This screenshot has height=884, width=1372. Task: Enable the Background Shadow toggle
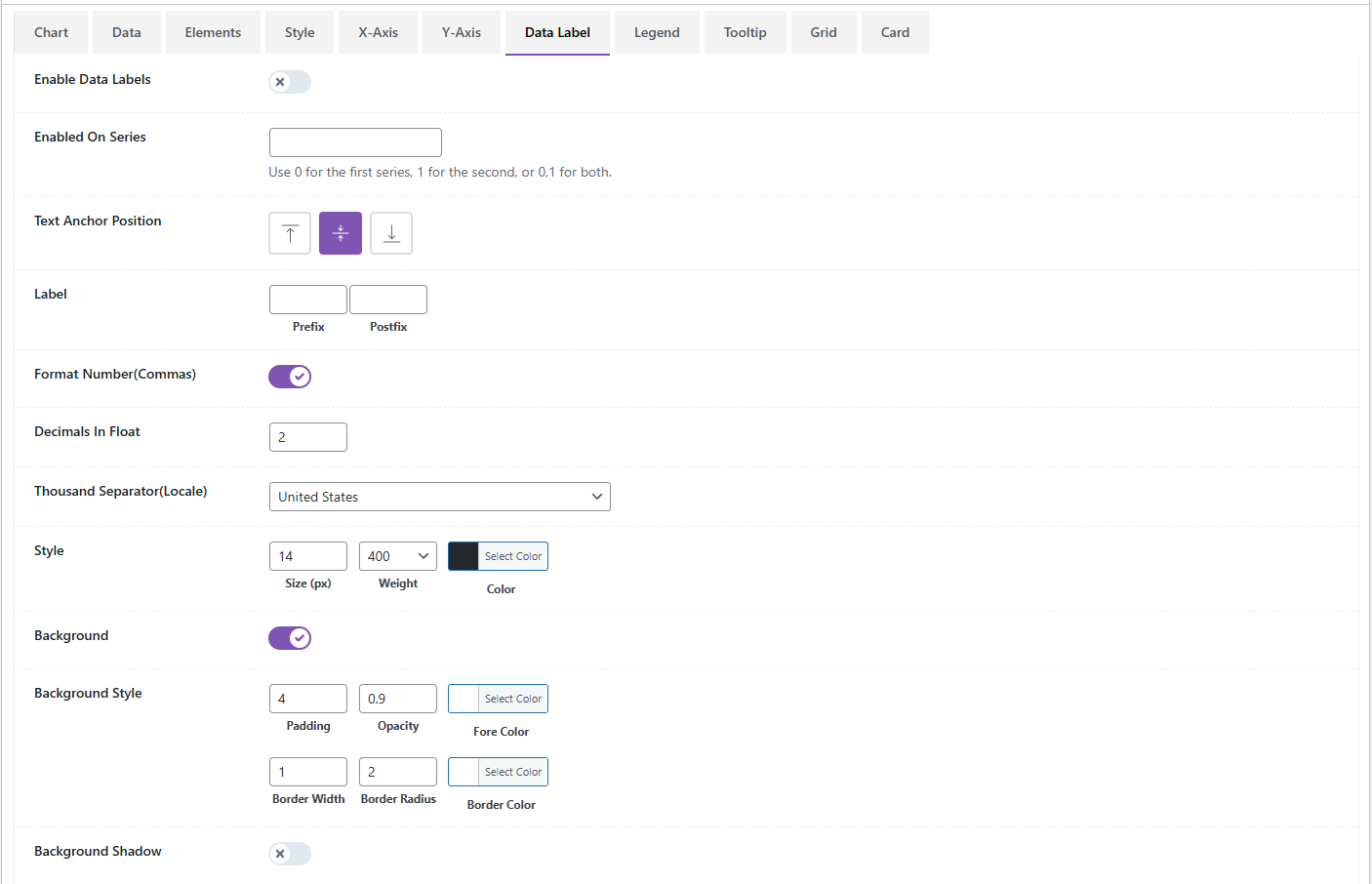tap(290, 853)
